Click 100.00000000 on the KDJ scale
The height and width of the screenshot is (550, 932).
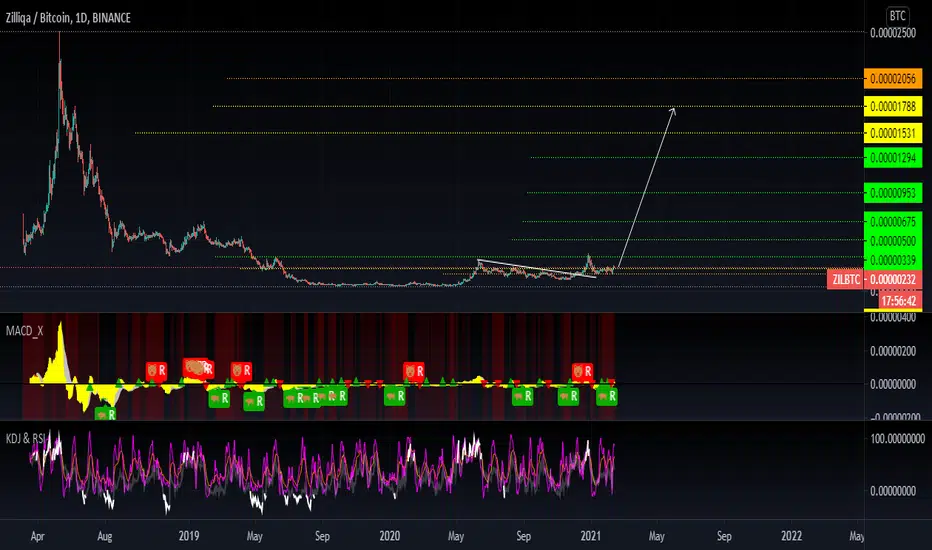[x=897, y=439]
